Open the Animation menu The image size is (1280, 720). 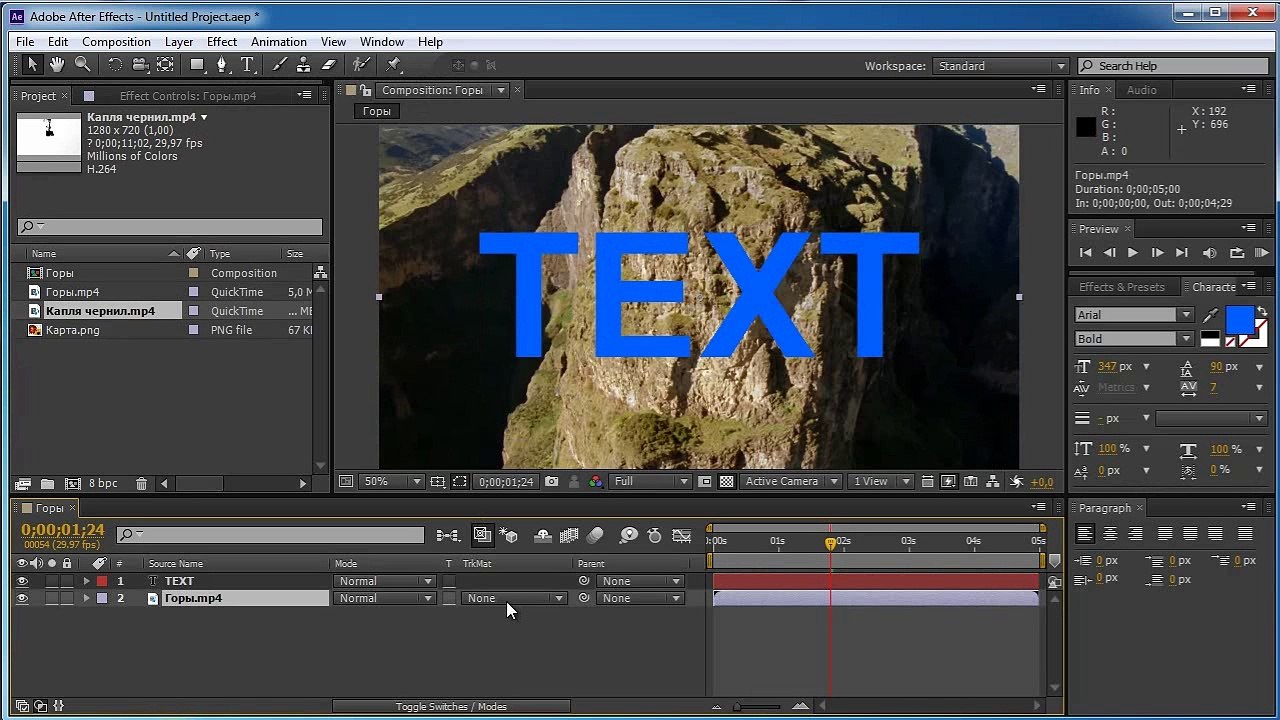pos(278,42)
